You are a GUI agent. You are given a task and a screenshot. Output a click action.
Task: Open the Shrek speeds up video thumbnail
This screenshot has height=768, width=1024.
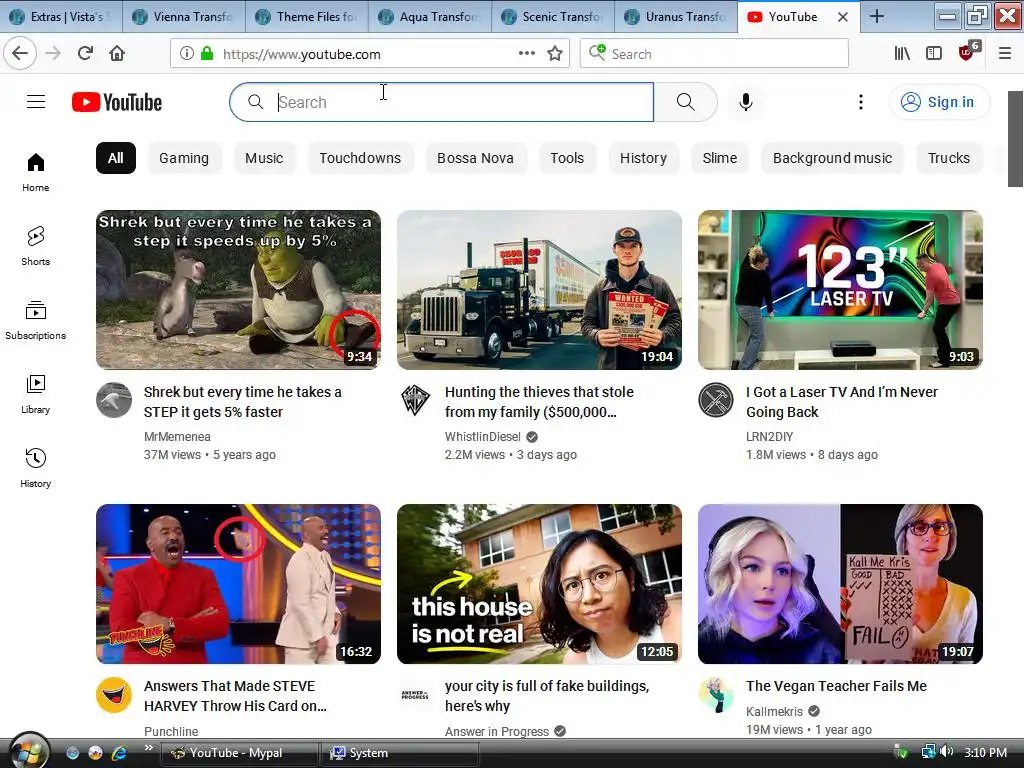point(238,290)
